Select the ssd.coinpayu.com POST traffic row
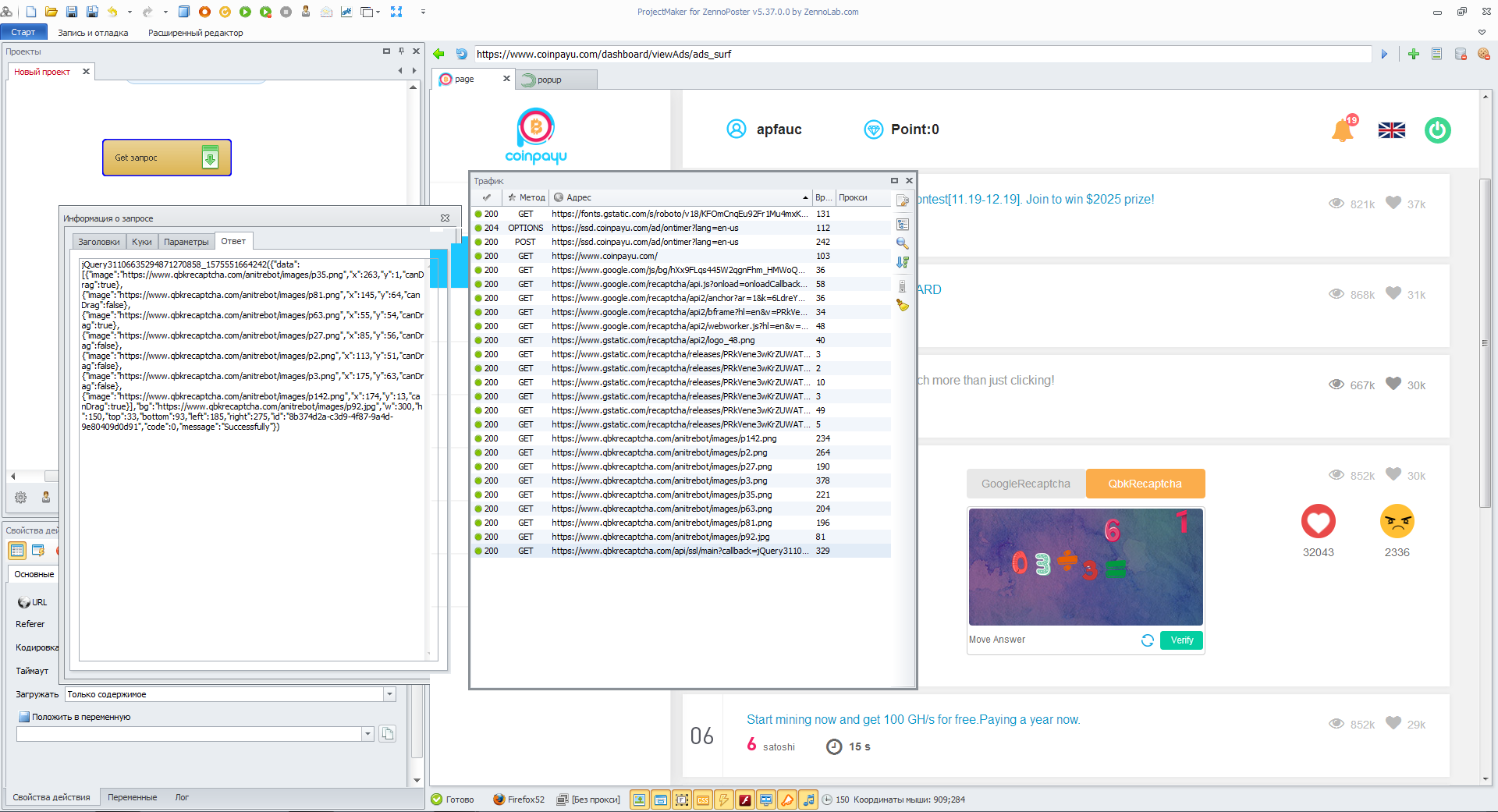This screenshot has height=812, width=1498. (x=681, y=242)
